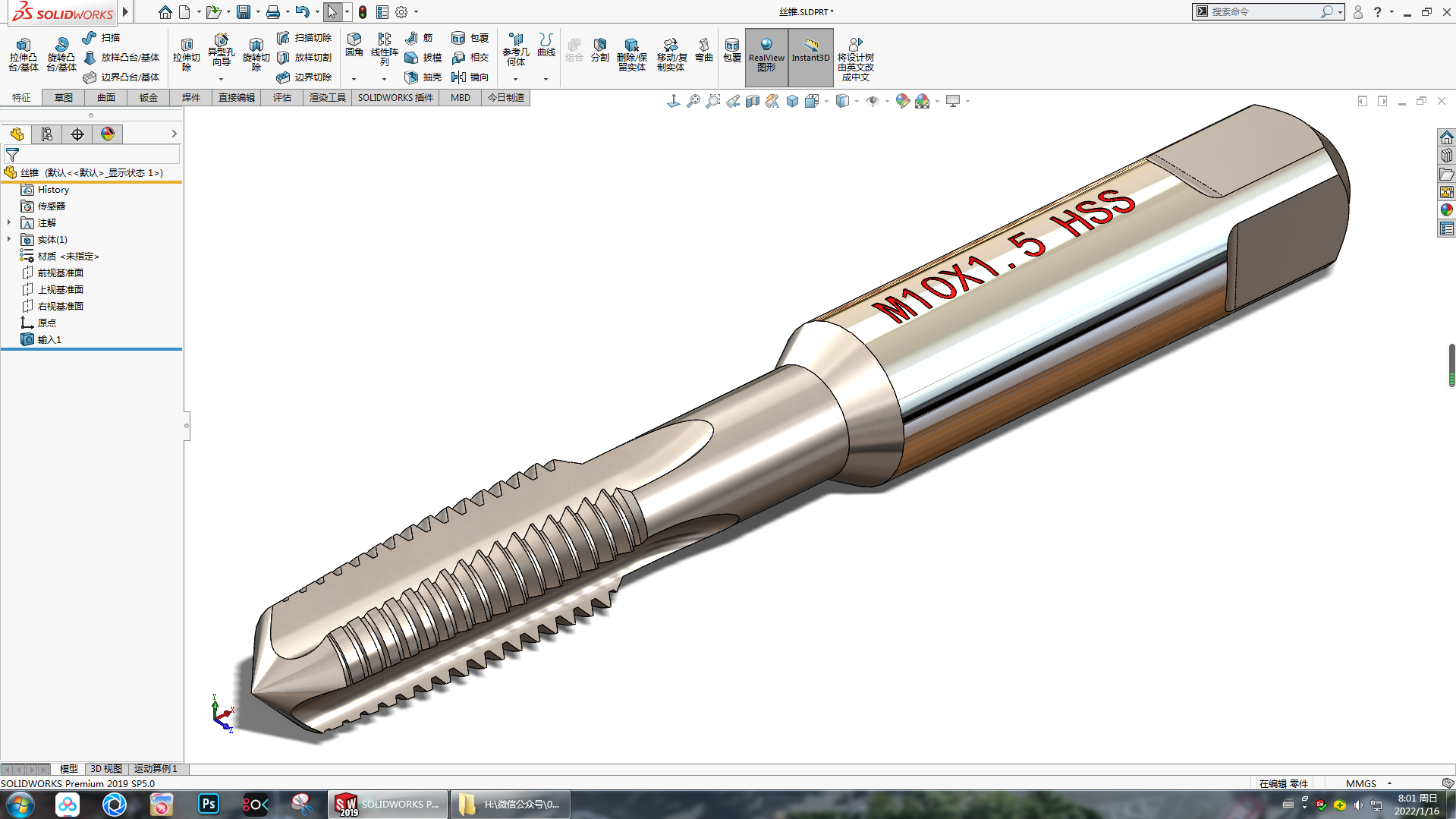Switch to the 评估 evaluate tab
1456x819 pixels.
tap(282, 97)
